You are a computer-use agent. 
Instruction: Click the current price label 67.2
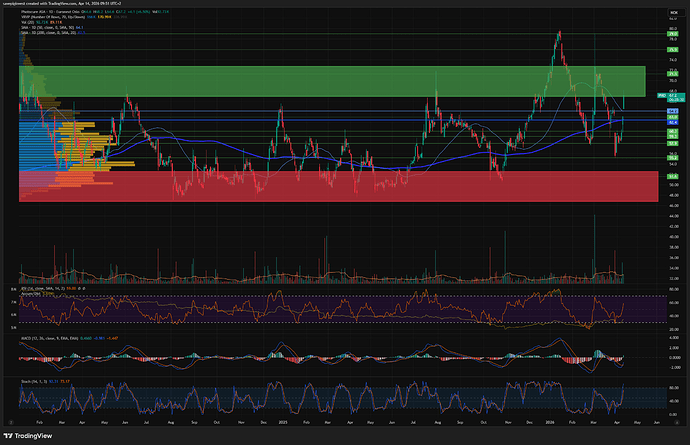(674, 96)
